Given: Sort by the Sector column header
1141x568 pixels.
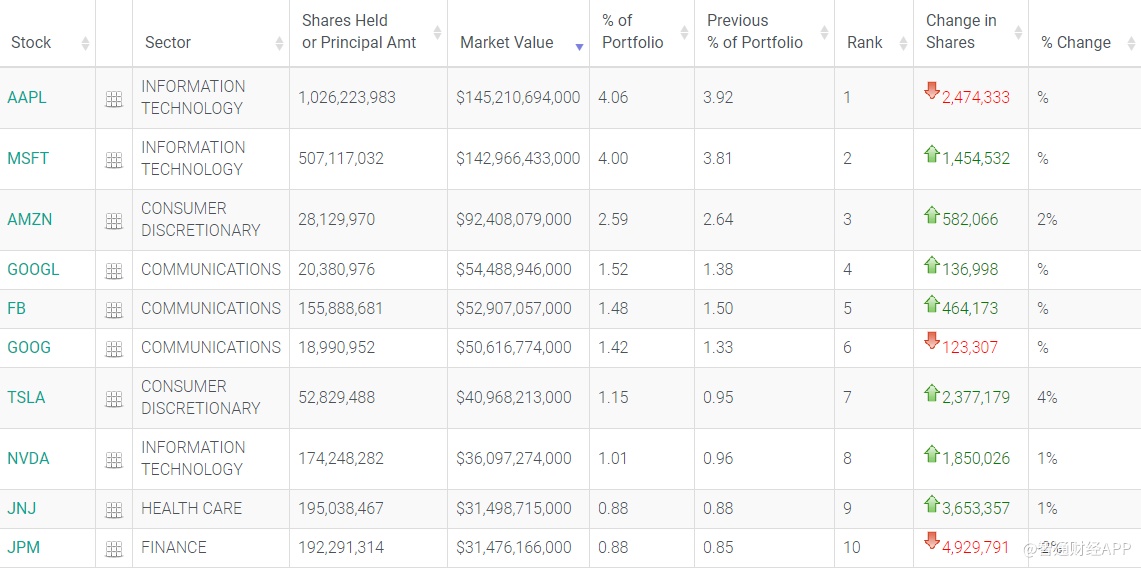Looking at the screenshot, I should point(168,43).
